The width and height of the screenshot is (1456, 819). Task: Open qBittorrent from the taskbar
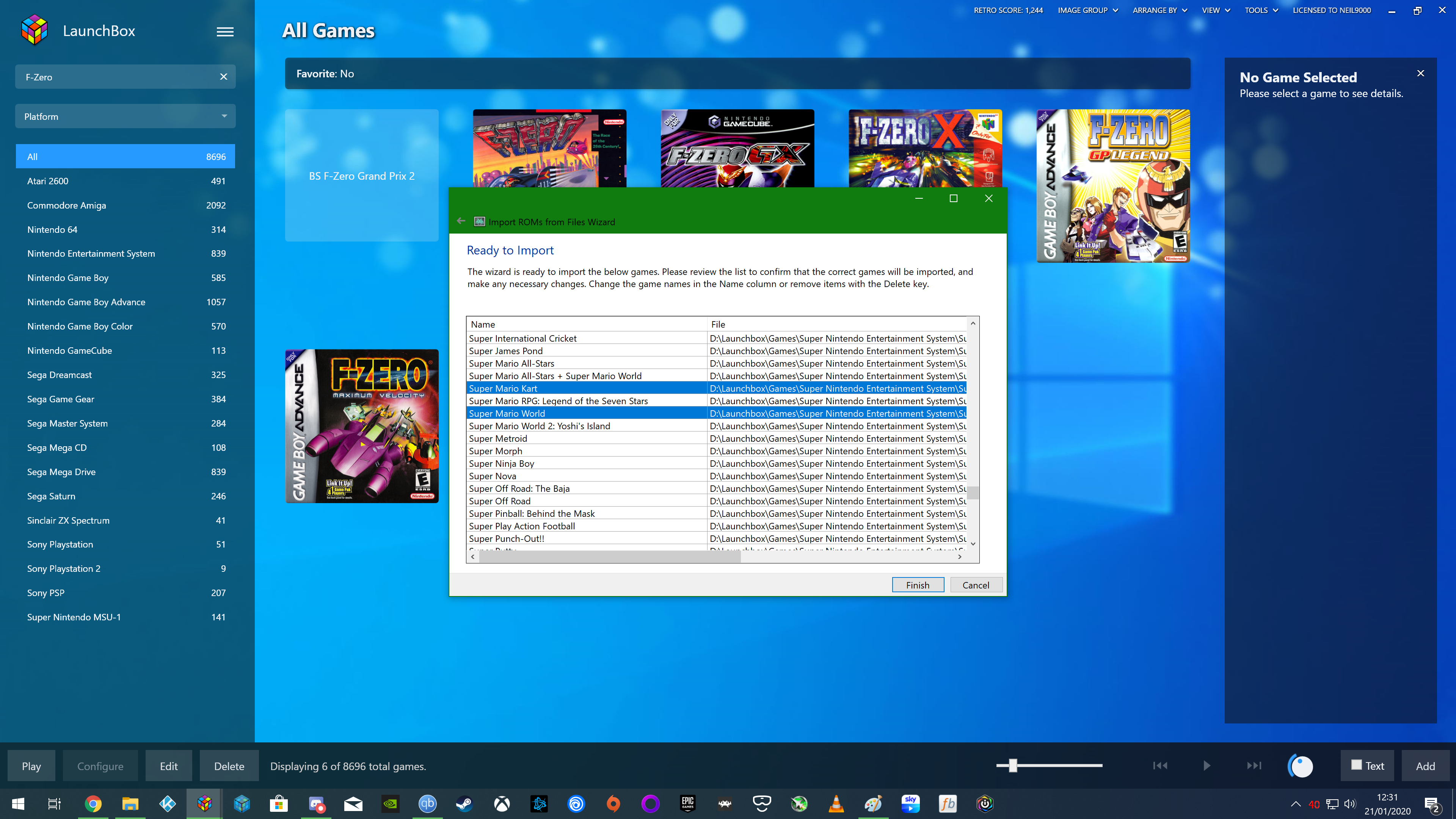tap(428, 803)
